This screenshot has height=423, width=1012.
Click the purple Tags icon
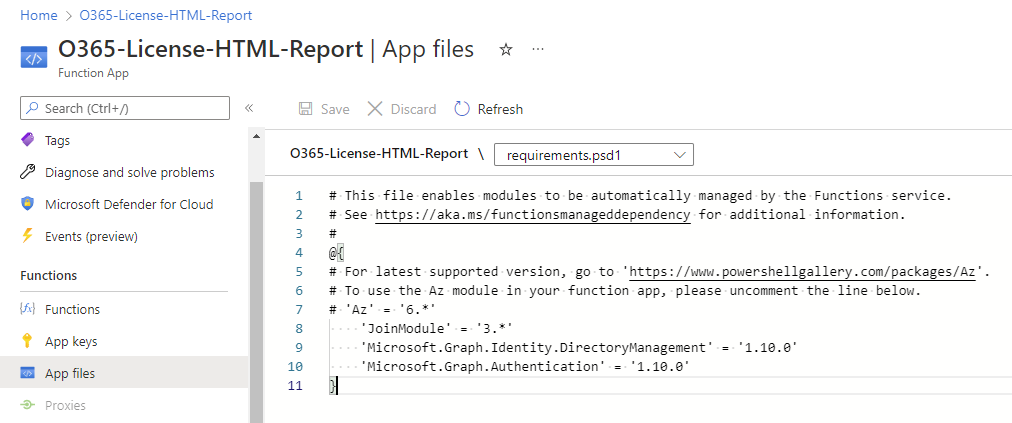tap(27, 139)
